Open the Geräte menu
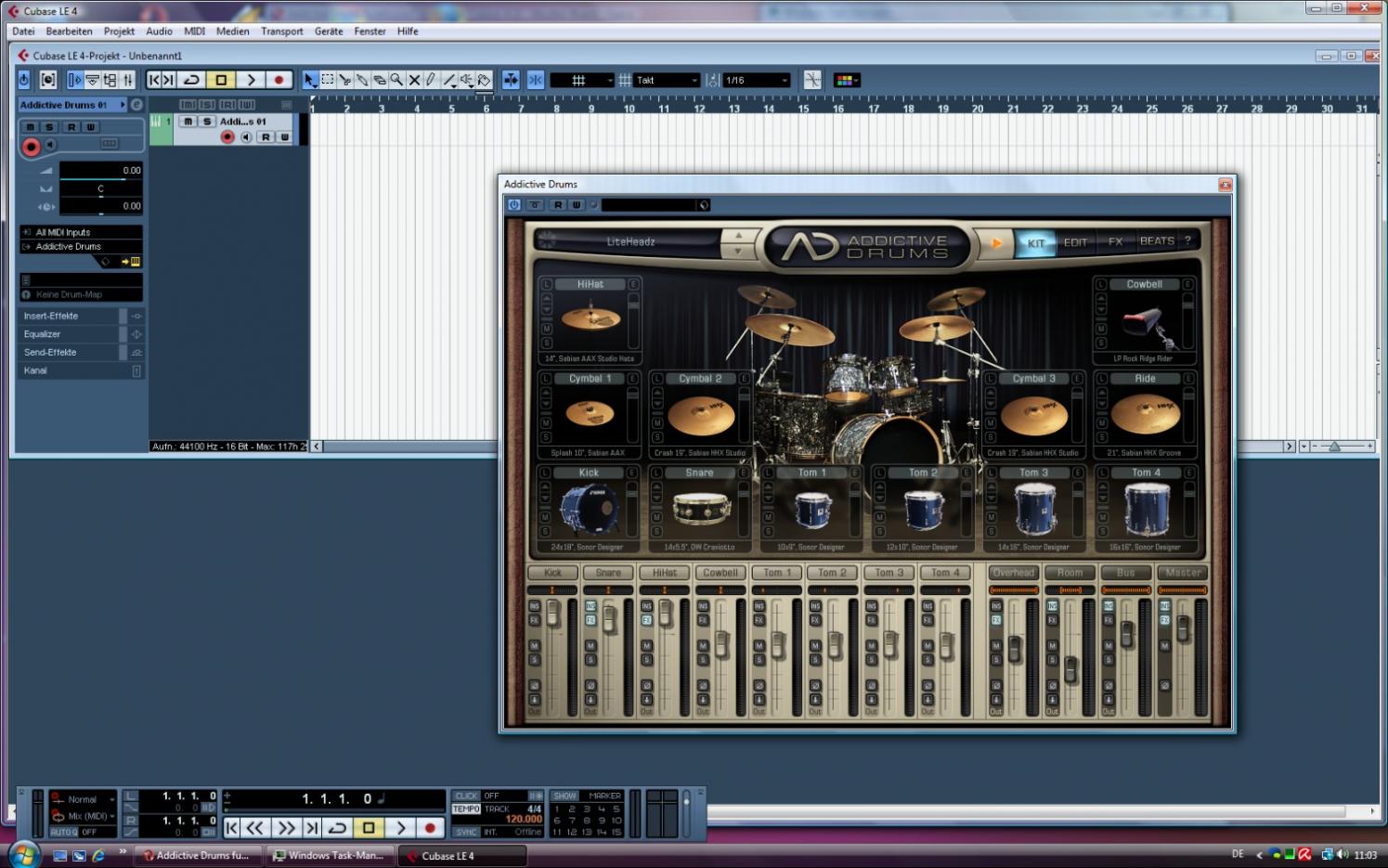This screenshot has height=868, width=1388. click(x=329, y=31)
